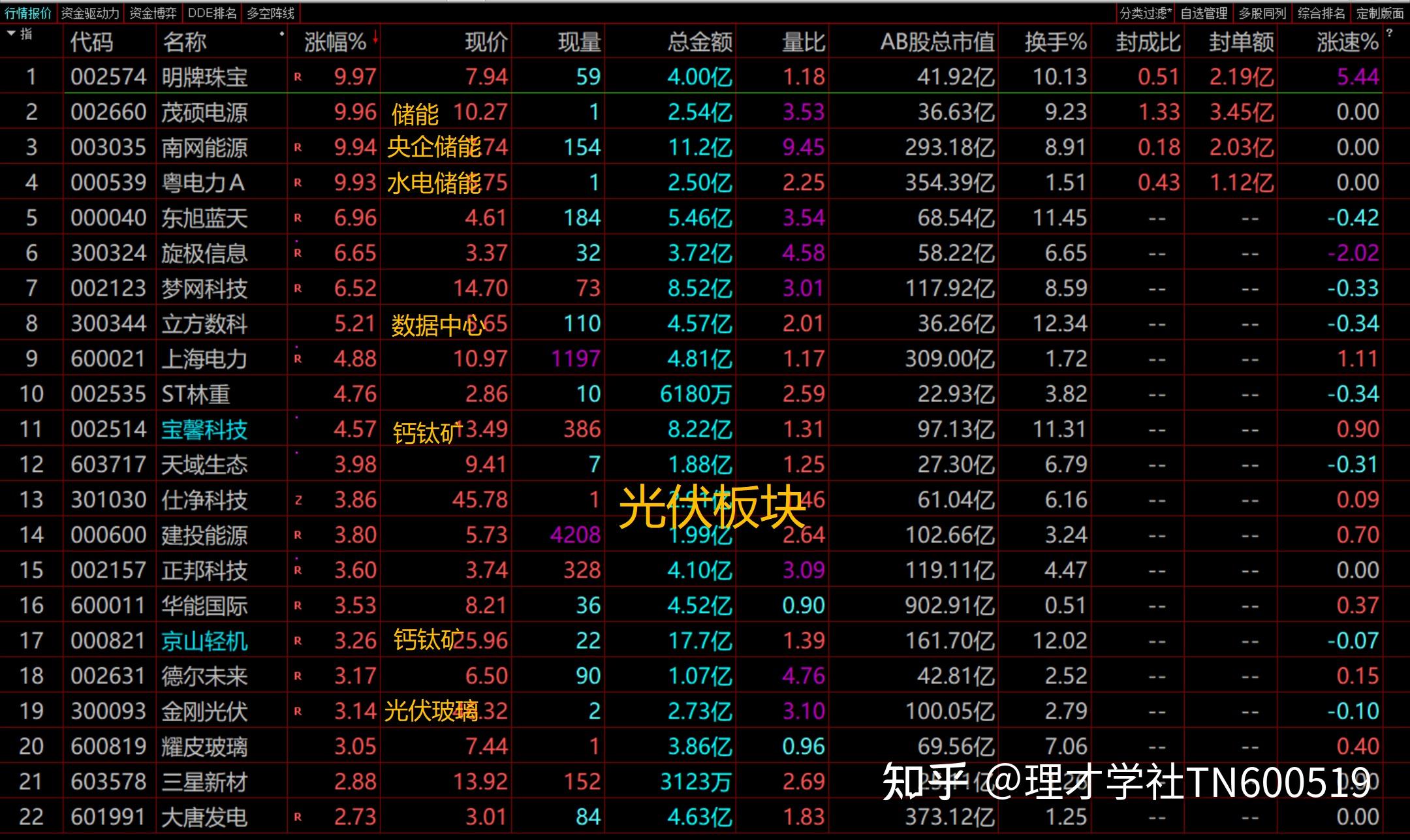Select stock name 立方数科
The height and width of the screenshot is (840, 1410).
[x=204, y=324]
